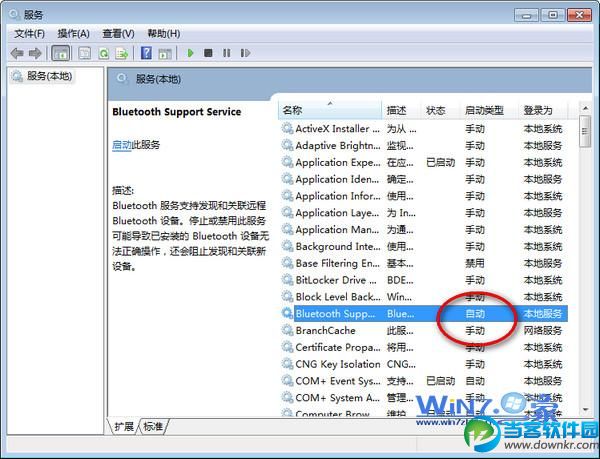Click 禁用 startup type of Base Filtering
This screenshot has height=459, width=600.
pyautogui.click(x=474, y=263)
